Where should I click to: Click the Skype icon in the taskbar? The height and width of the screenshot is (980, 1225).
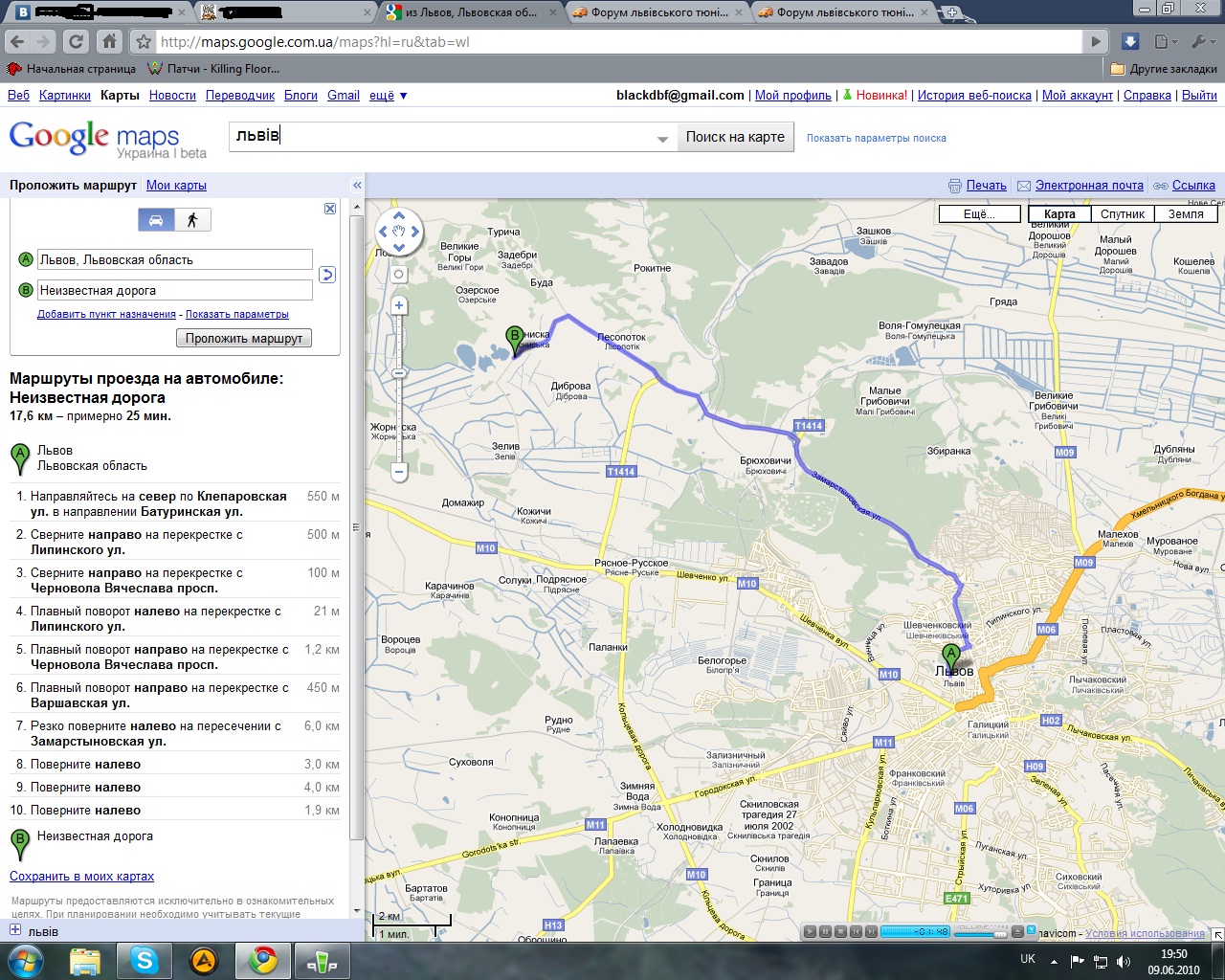click(144, 960)
